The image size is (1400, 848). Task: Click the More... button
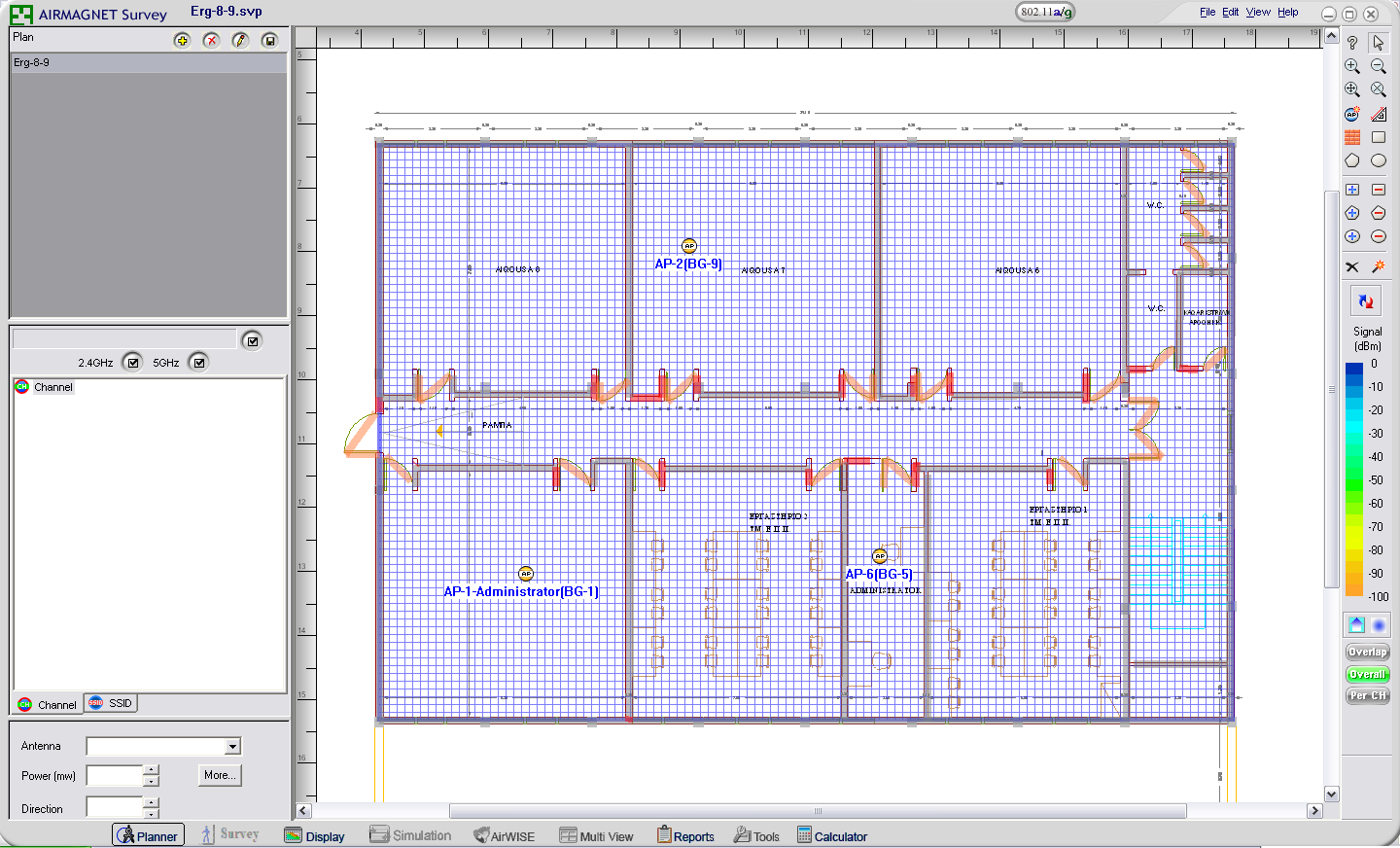(220, 775)
